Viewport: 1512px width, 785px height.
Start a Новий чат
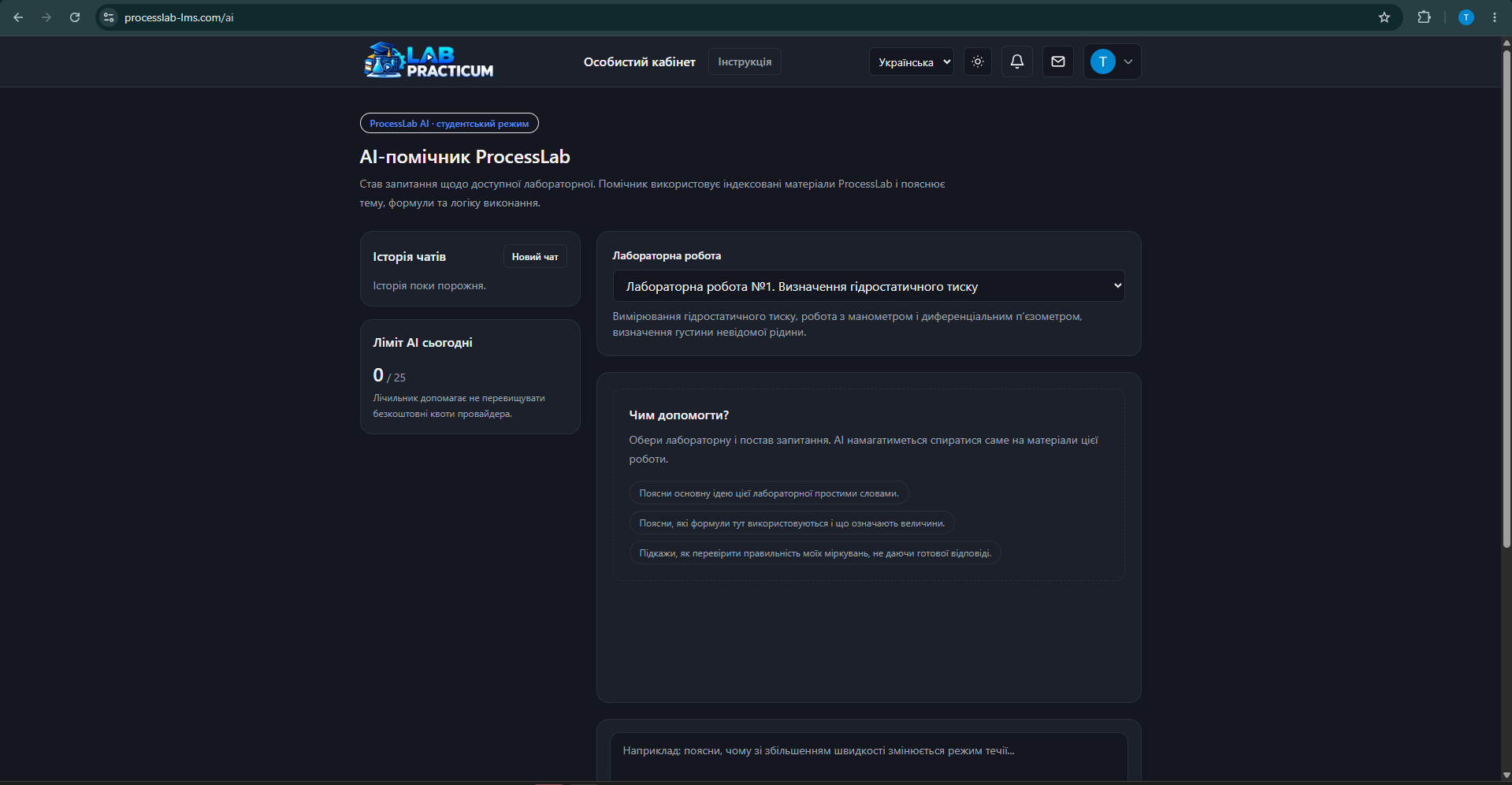click(535, 257)
